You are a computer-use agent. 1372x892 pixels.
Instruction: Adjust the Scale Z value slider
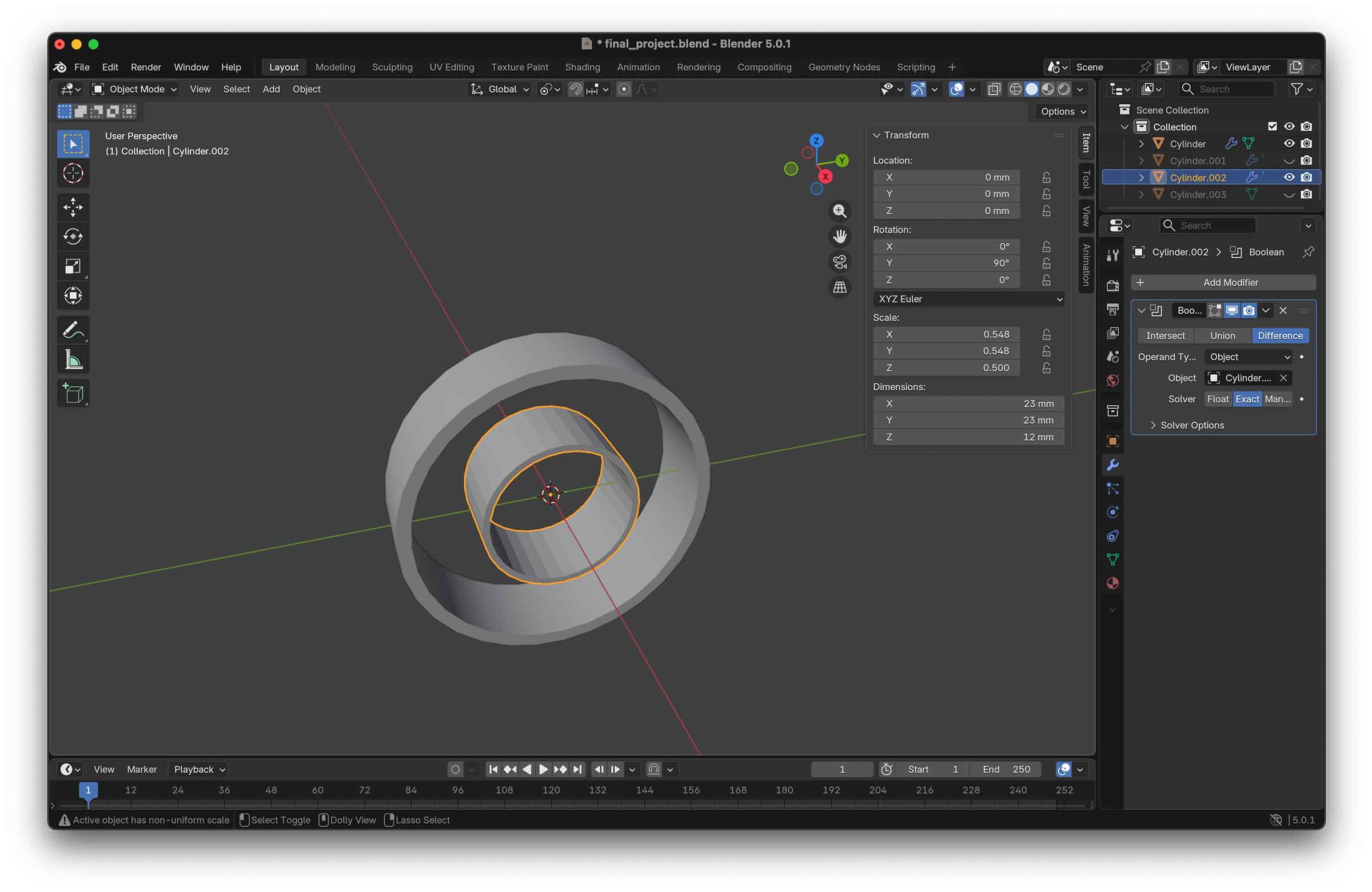947,367
